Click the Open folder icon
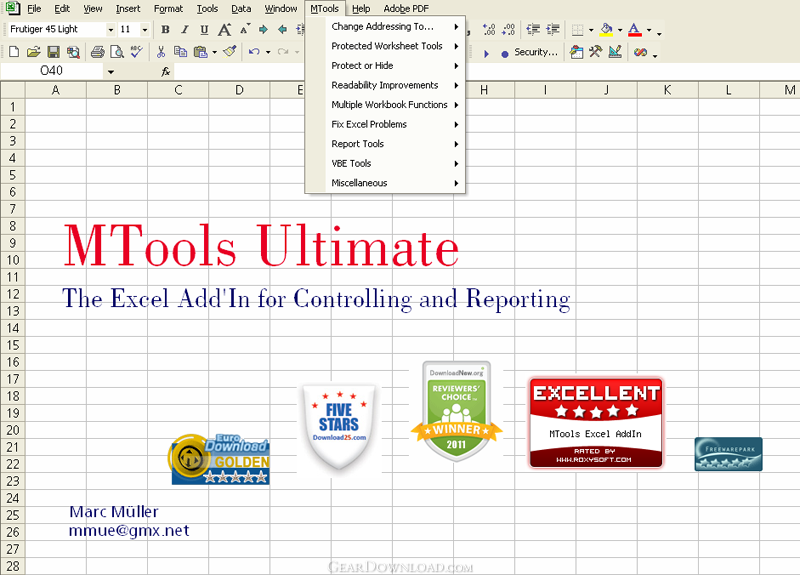This screenshot has width=800, height=575. click(34, 52)
